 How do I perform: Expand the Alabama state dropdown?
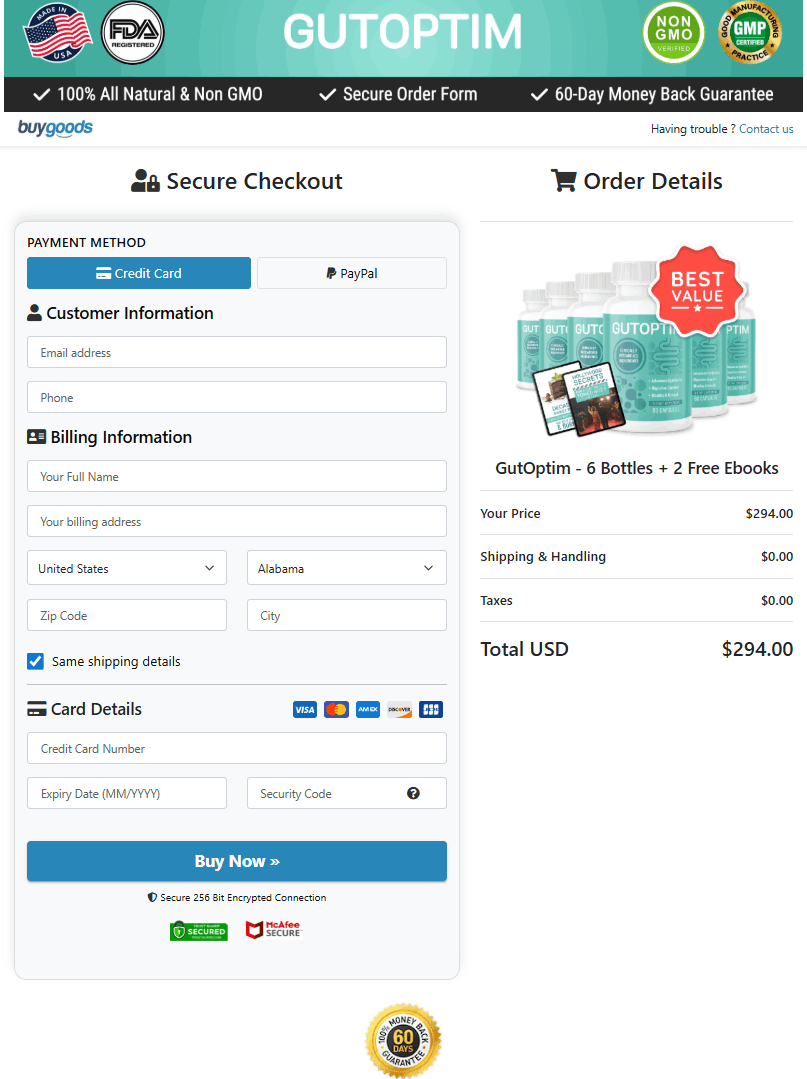tap(346, 568)
